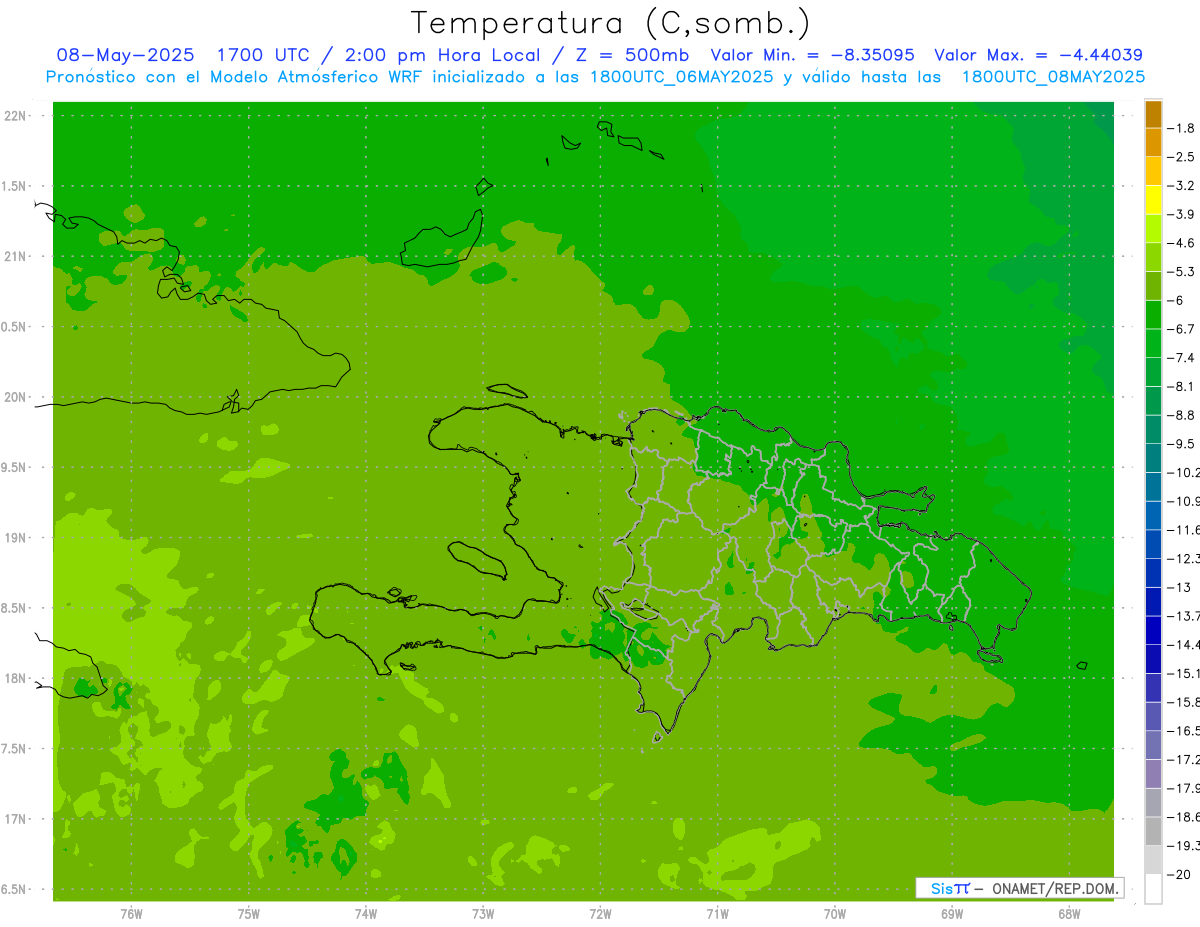1200x927 pixels.
Task: Click the '-9.5' legend value
Action: pos(1183,444)
